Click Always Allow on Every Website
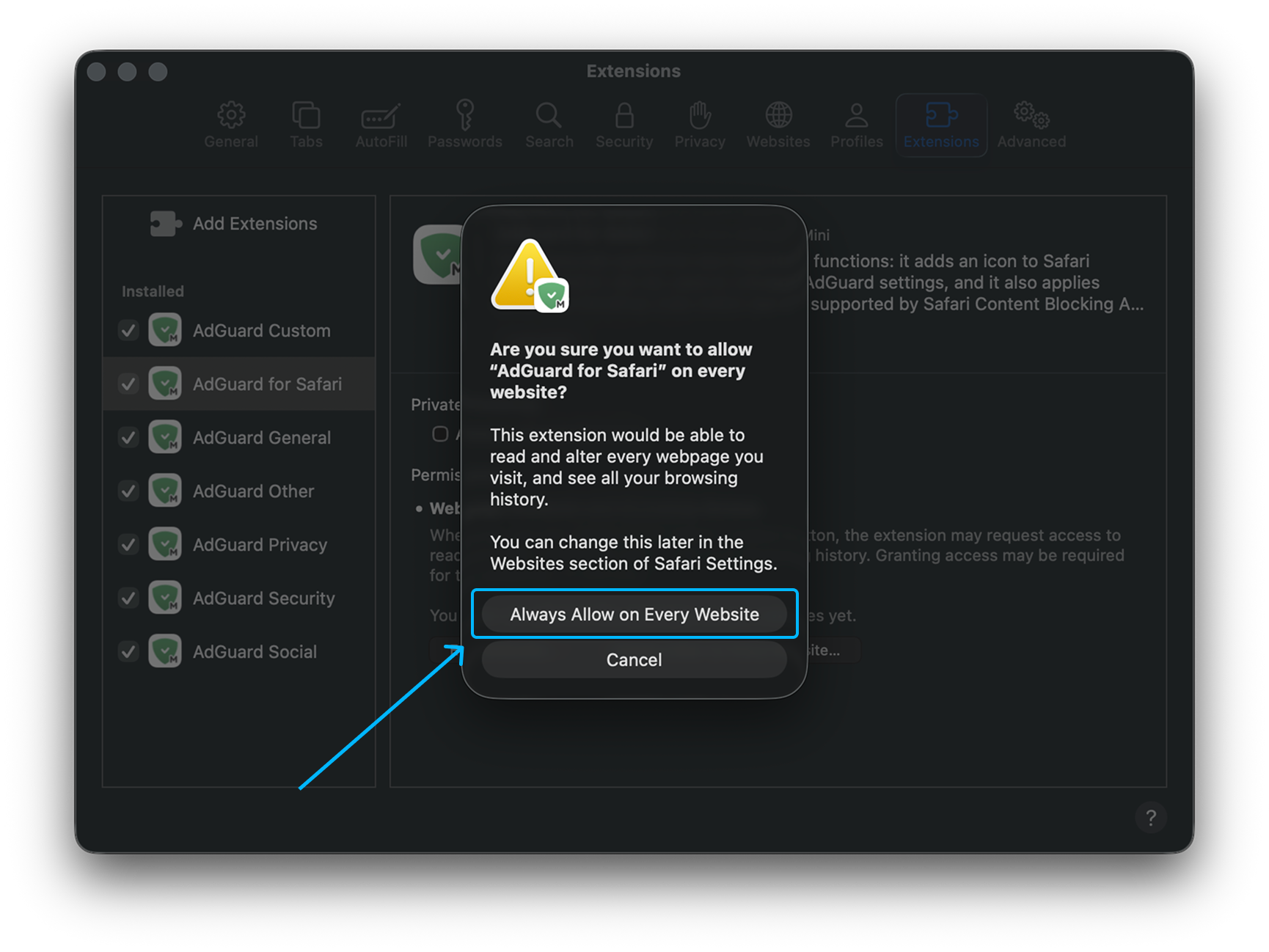 pyautogui.click(x=634, y=614)
